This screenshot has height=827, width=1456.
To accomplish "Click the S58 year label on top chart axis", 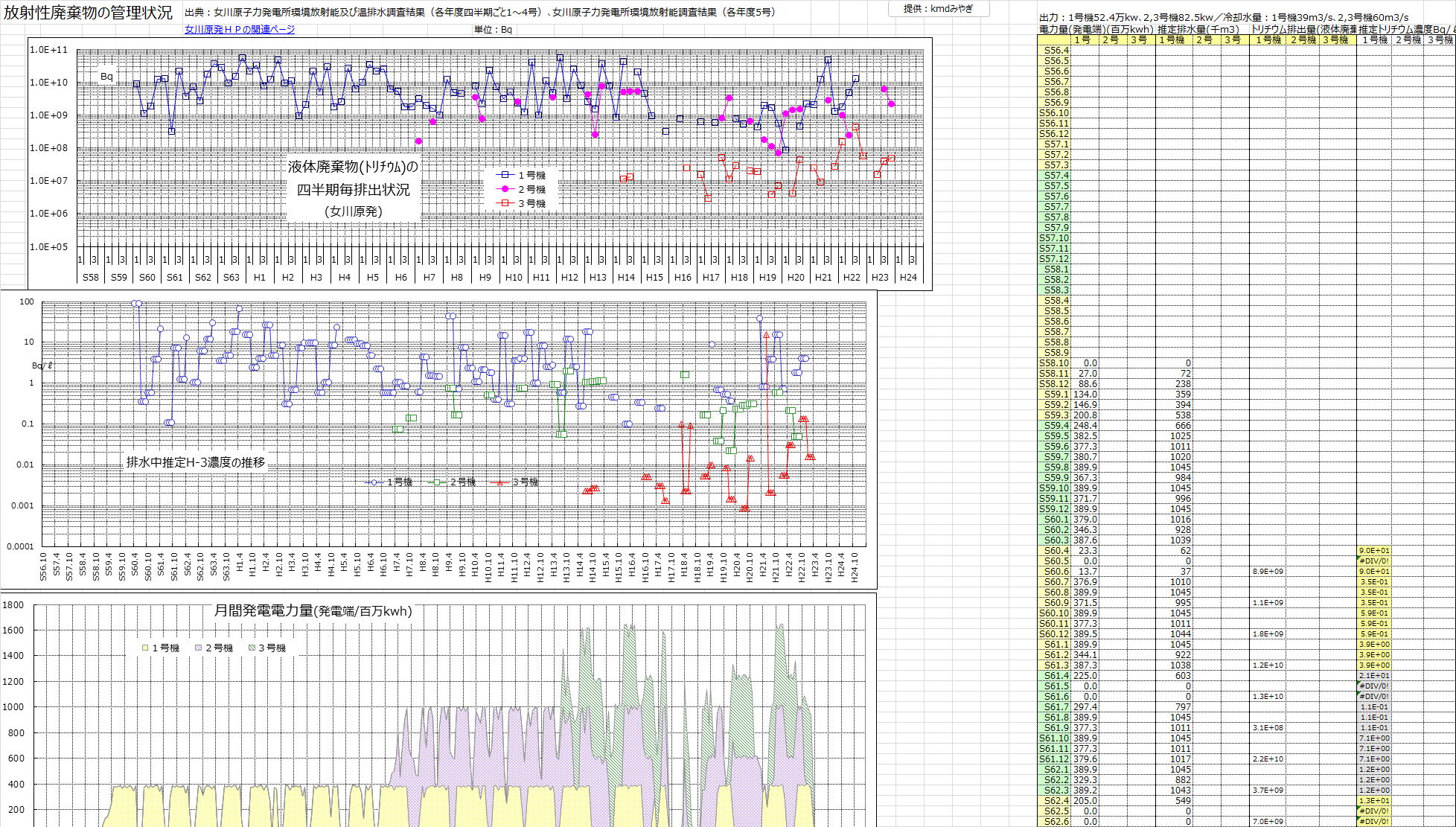I will coord(91,277).
